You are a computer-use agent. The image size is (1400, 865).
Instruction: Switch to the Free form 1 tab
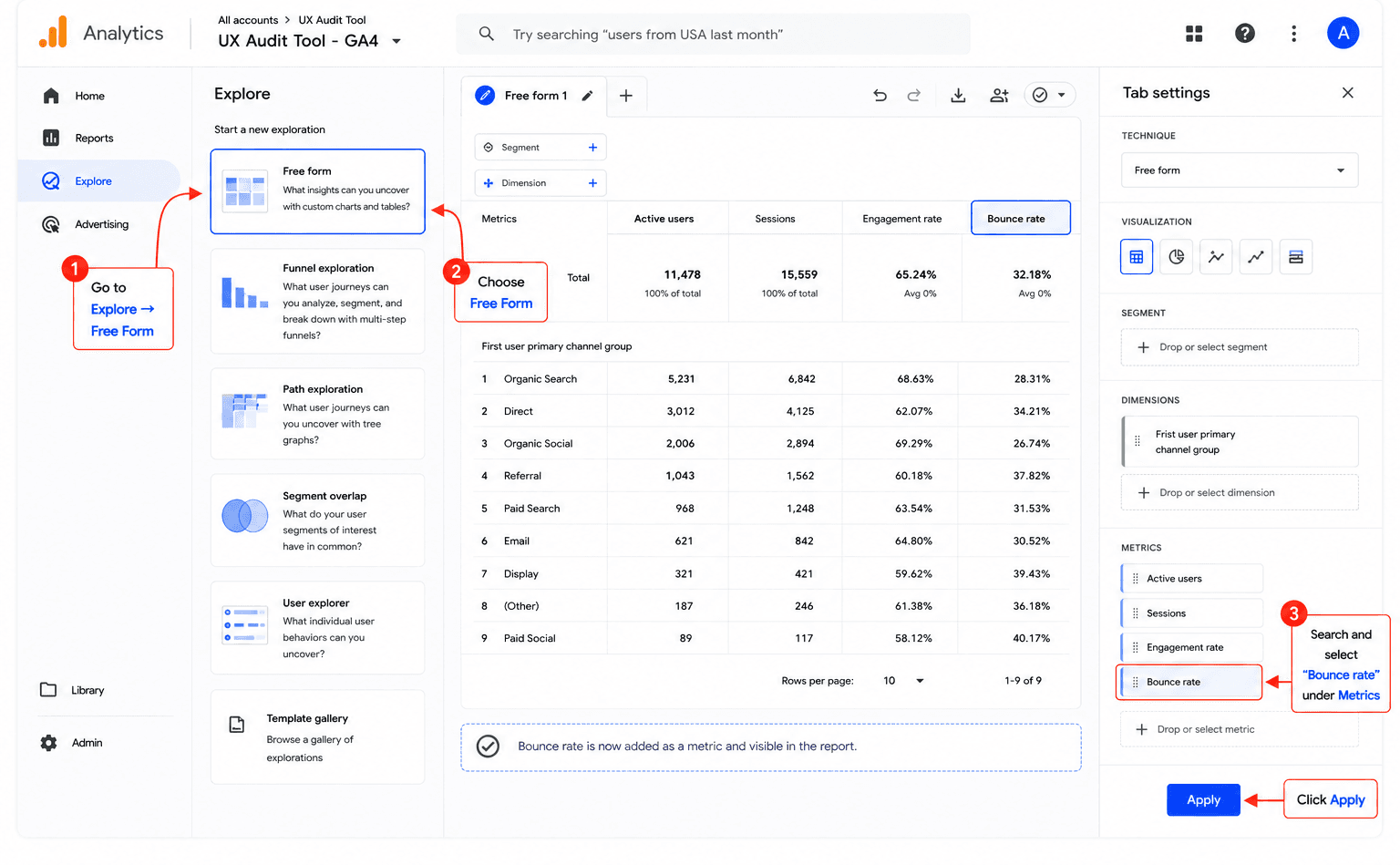535,96
